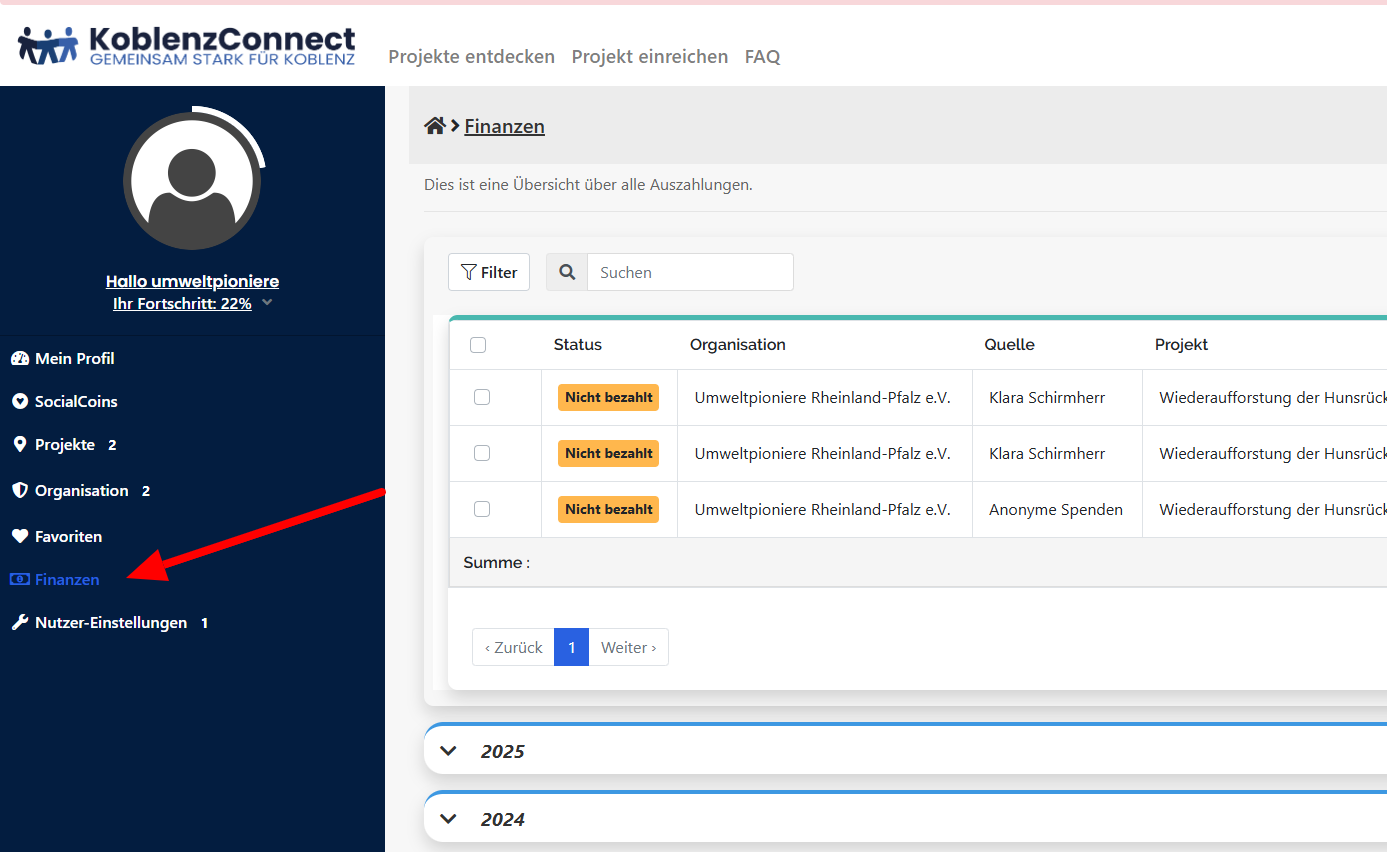This screenshot has height=852, width=1387.
Task: Click the magnifier search icon
Action: 567,272
